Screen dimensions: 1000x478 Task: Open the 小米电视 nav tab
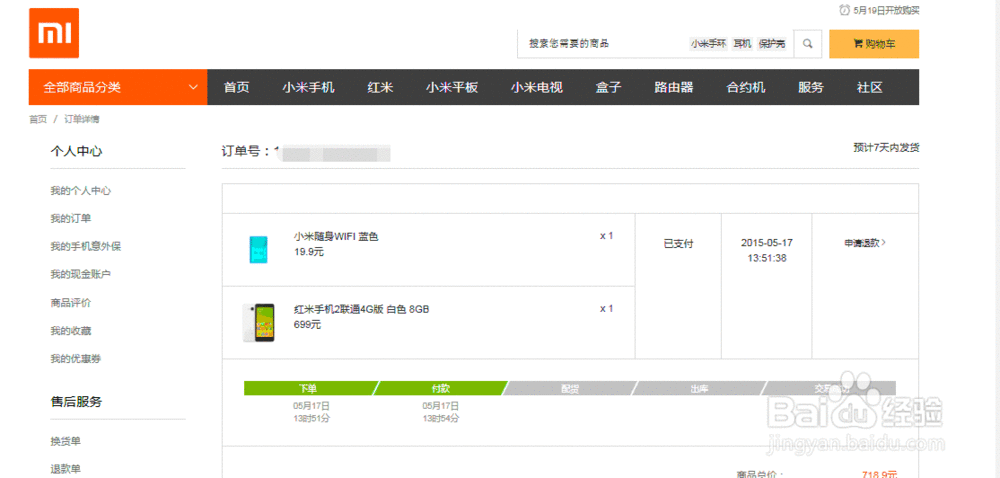[x=536, y=88]
